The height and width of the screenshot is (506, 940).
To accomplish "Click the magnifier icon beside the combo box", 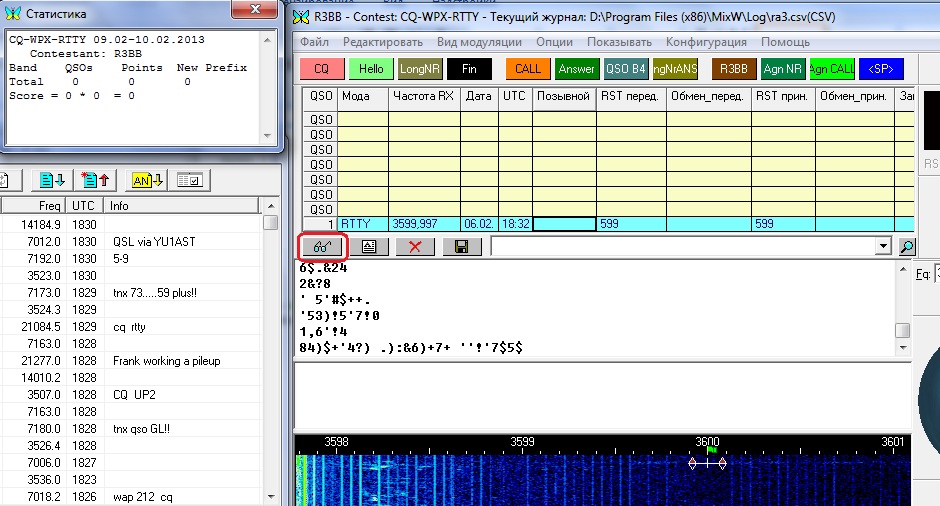I will point(907,246).
